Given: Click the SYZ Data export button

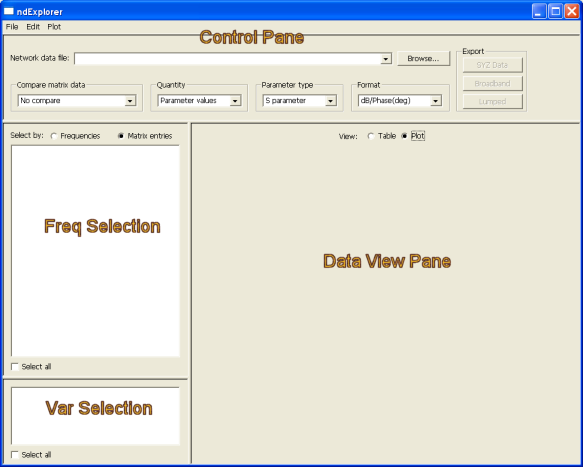Looking at the screenshot, I should point(493,65).
